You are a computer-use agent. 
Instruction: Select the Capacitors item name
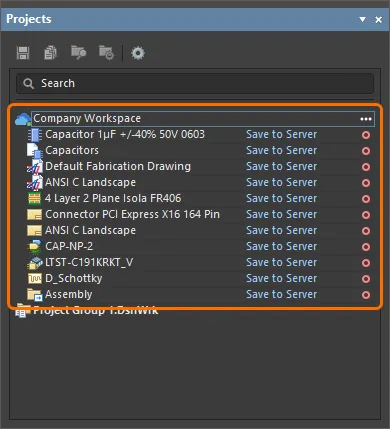(72, 150)
